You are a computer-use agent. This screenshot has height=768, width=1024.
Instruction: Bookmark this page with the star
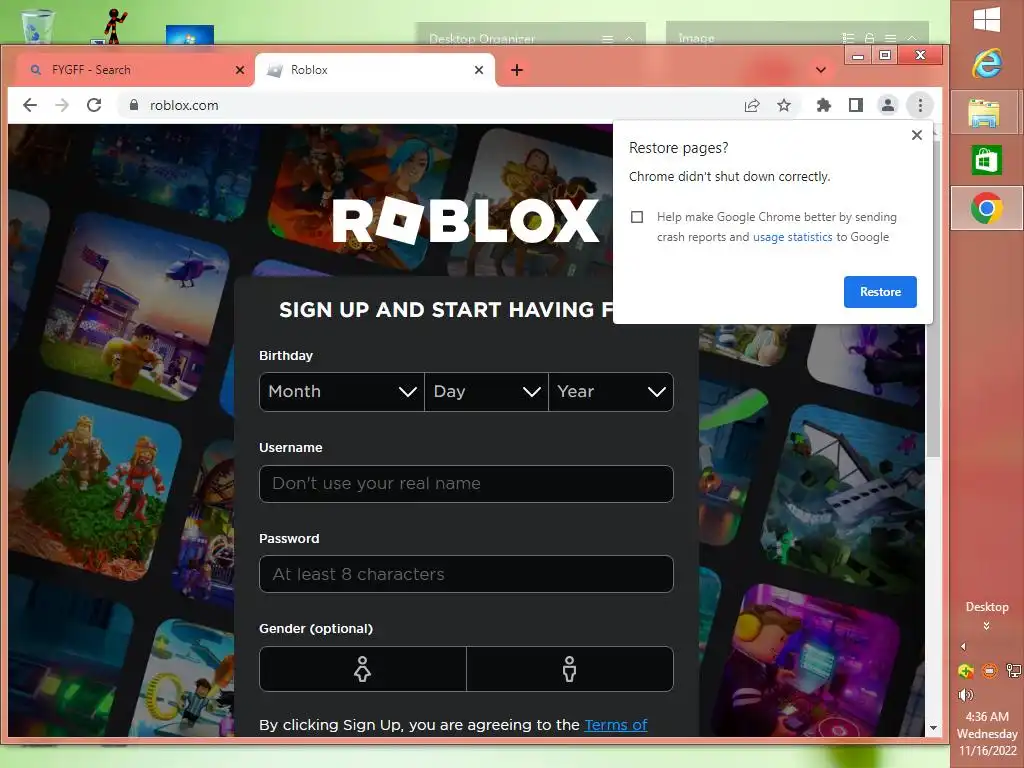(x=784, y=105)
